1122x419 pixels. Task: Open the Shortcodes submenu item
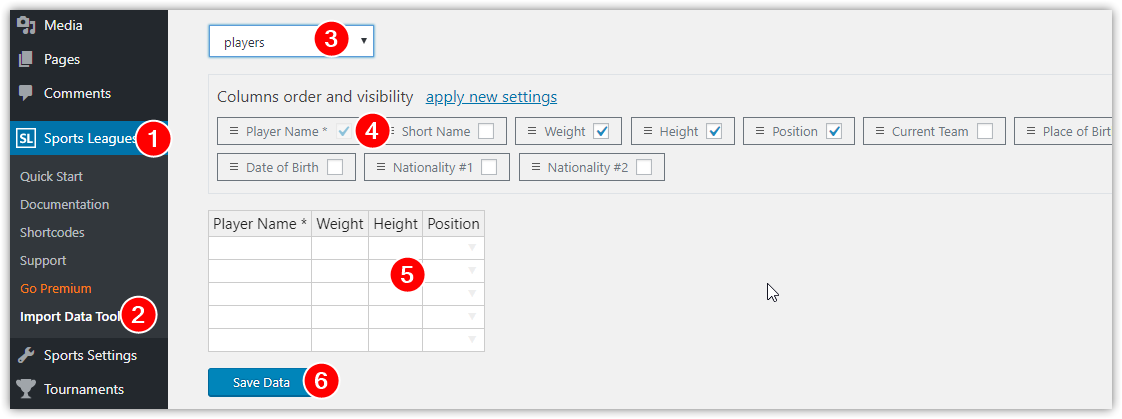point(52,232)
